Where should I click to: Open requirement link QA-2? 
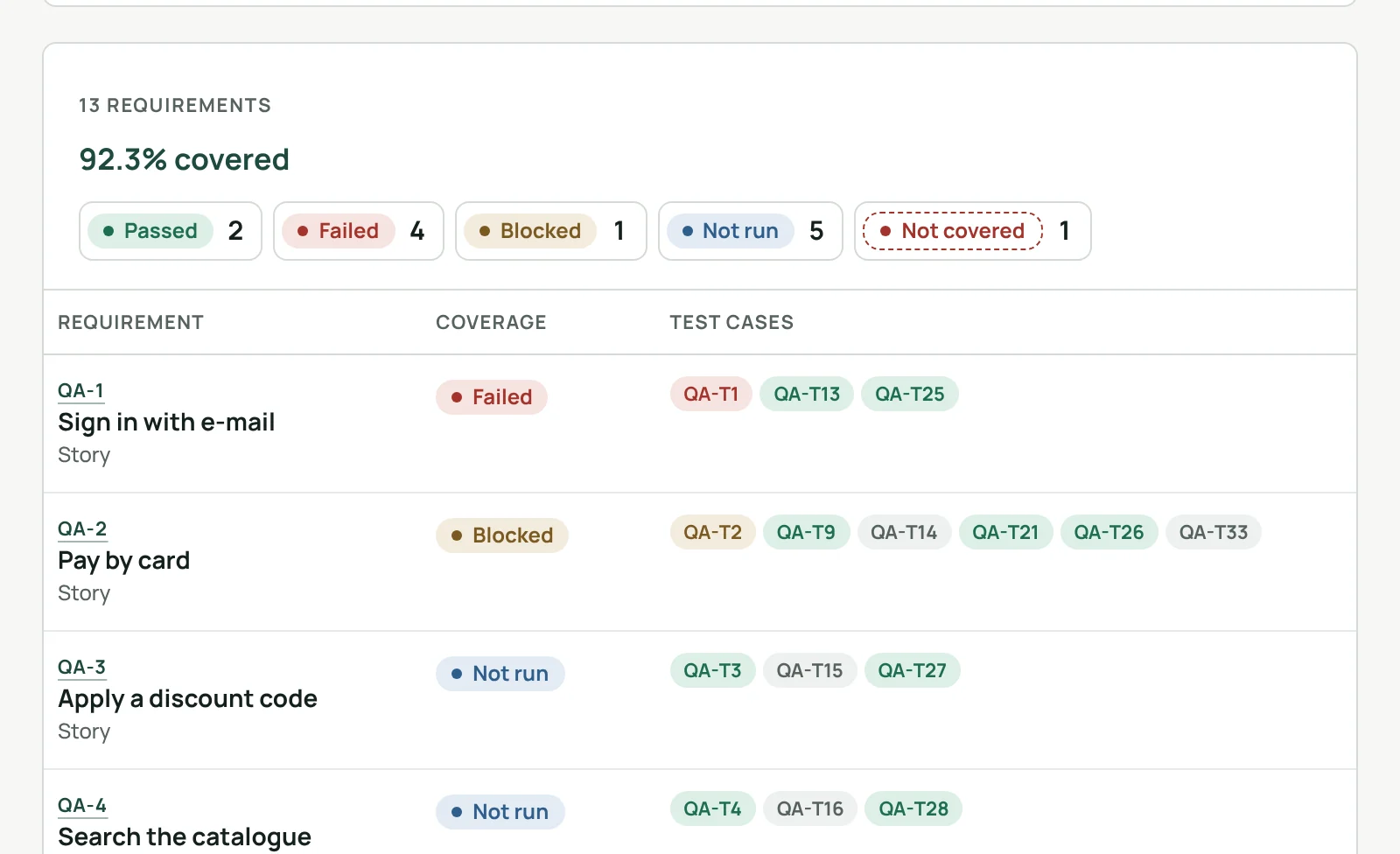tap(82, 528)
